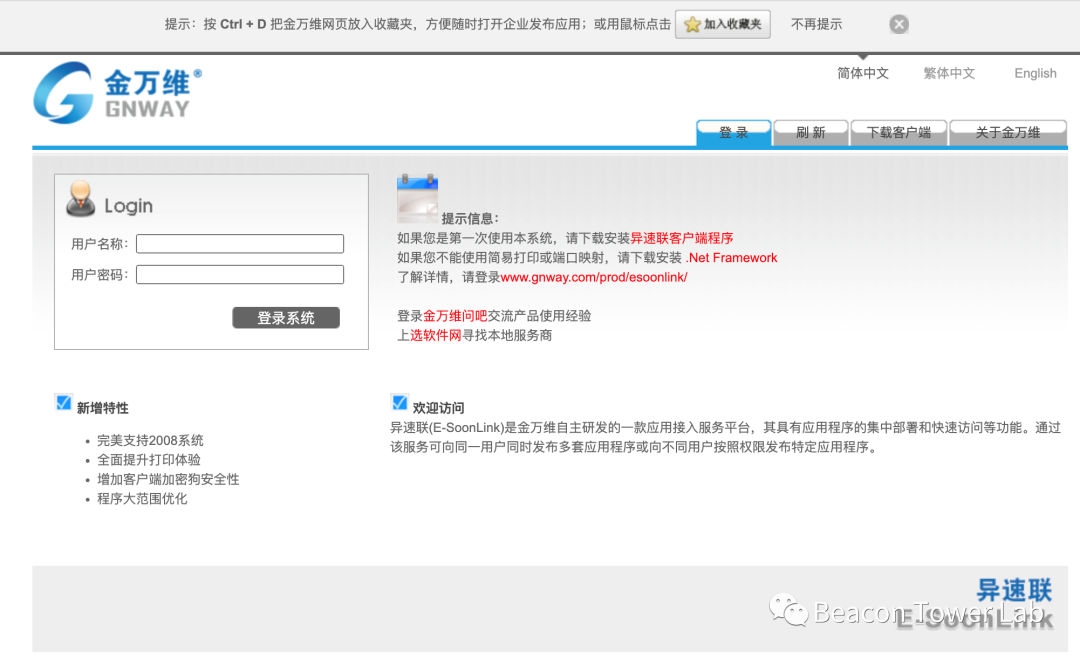Click the Login heading text
Screen dimensions: 1080x658
click(x=128, y=205)
